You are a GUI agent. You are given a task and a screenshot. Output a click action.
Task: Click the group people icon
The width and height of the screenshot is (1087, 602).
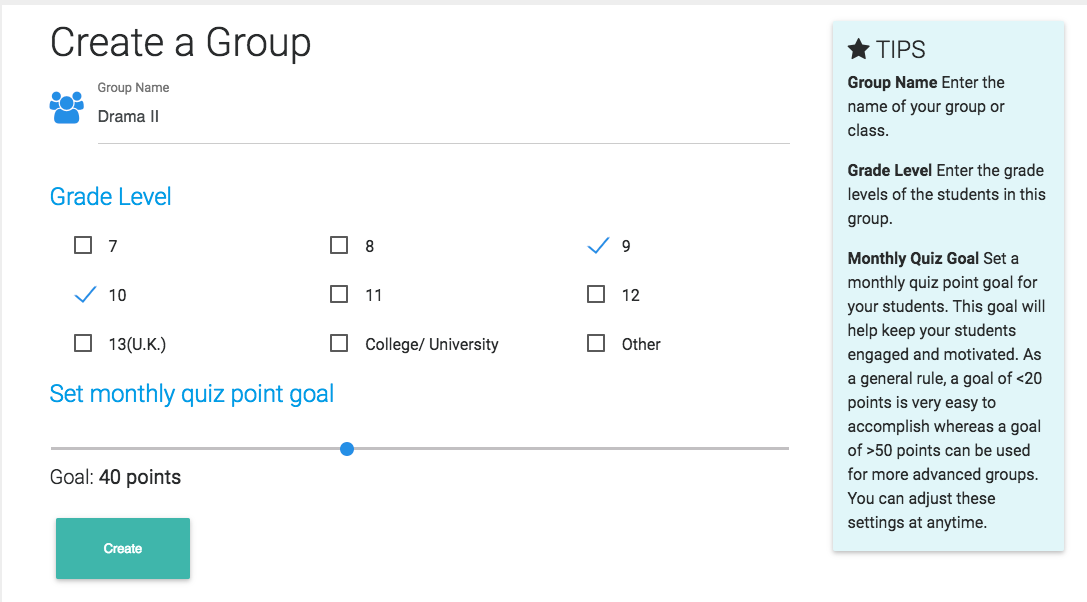67,107
